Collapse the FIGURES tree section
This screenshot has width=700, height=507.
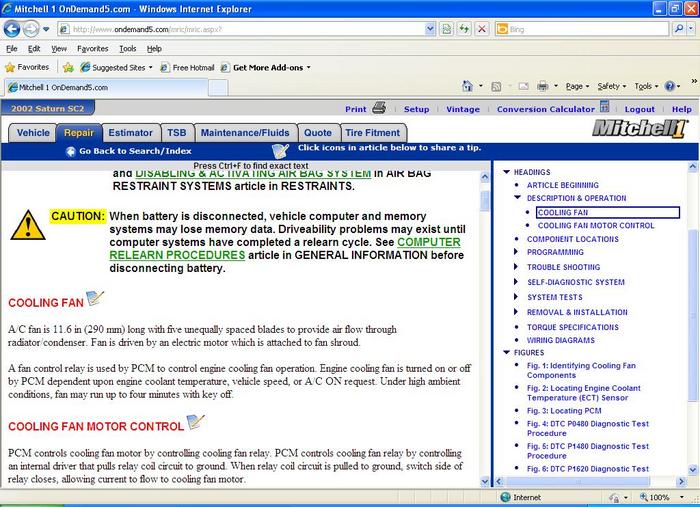point(506,352)
